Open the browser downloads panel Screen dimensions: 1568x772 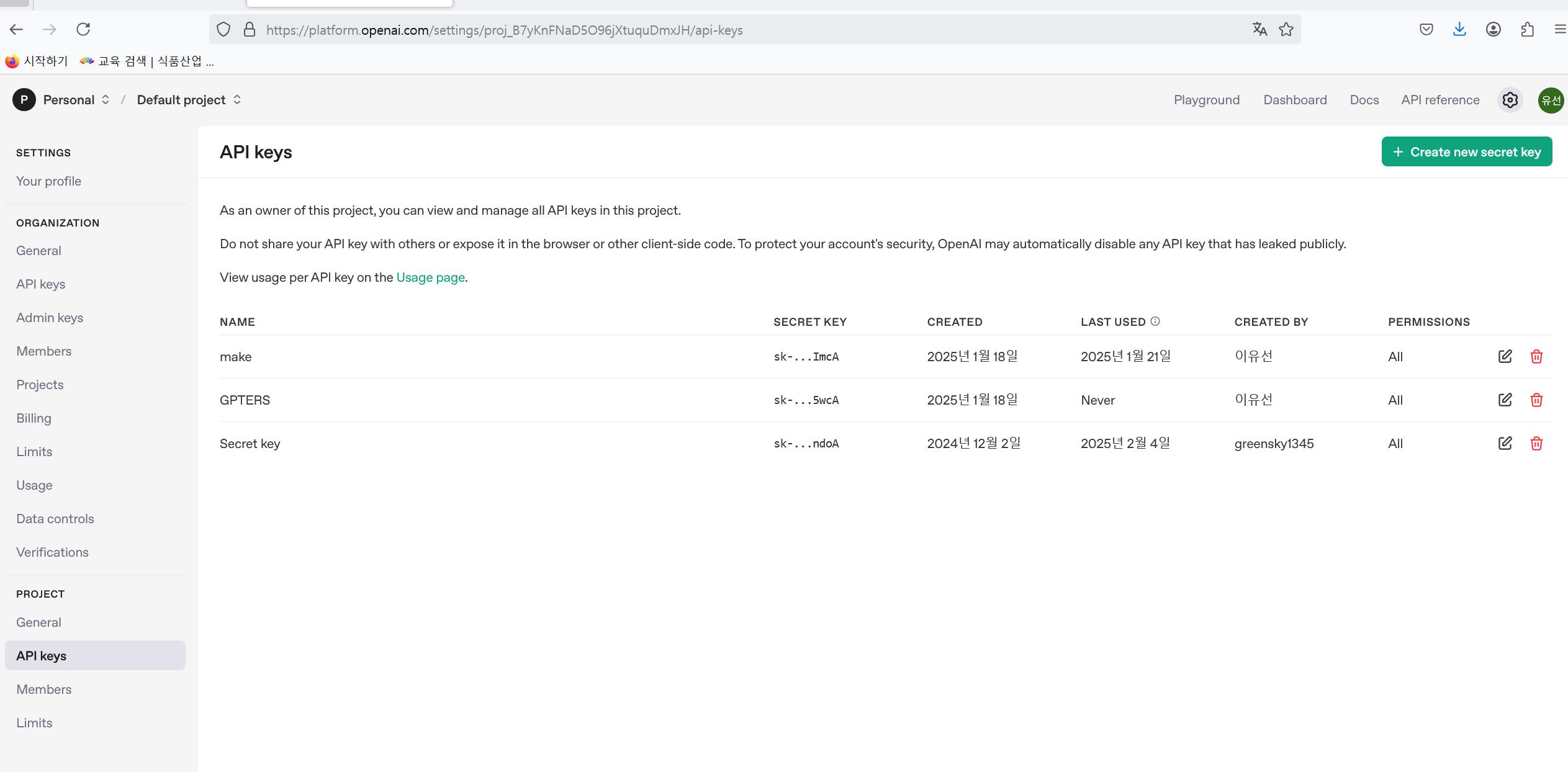[x=1459, y=29]
